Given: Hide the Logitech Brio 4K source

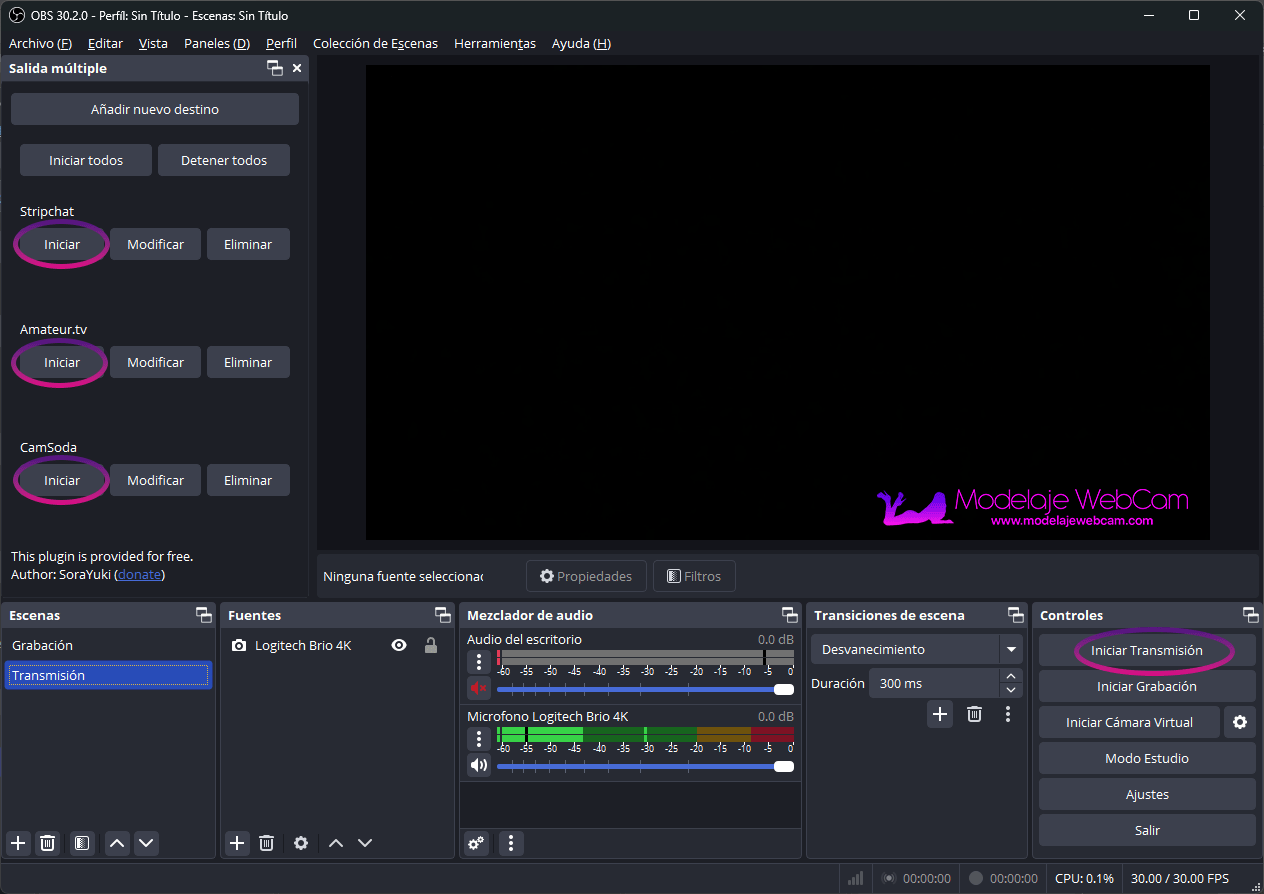Looking at the screenshot, I should [x=399, y=646].
